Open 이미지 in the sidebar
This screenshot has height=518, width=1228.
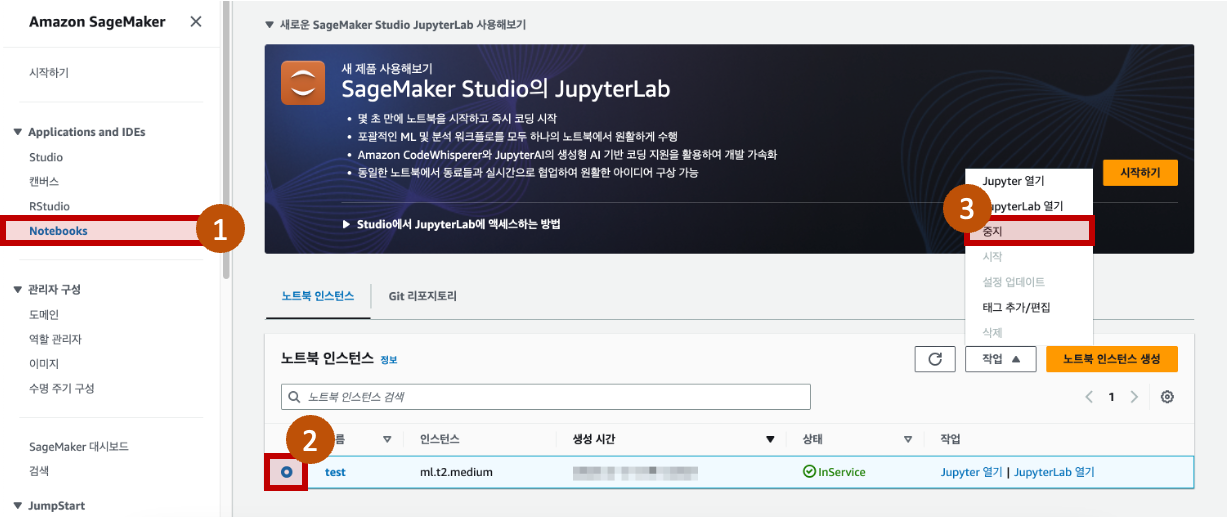point(44,364)
